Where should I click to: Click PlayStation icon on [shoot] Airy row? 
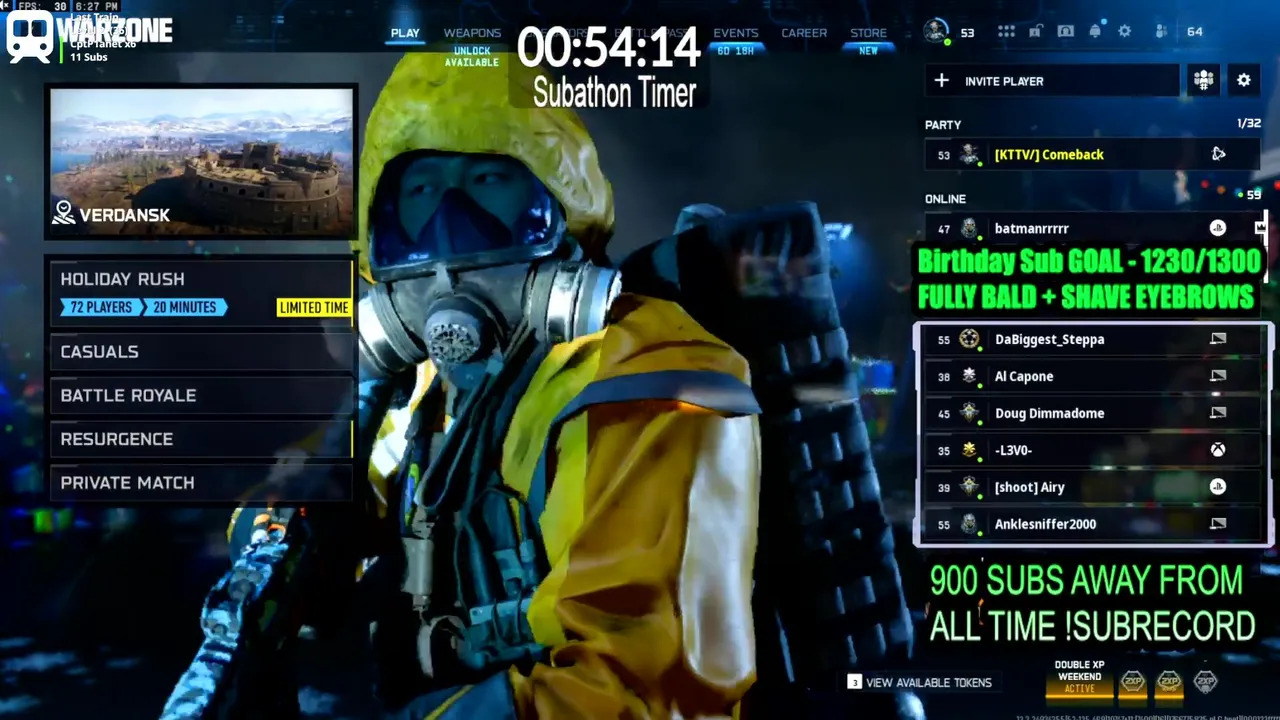coord(1217,487)
